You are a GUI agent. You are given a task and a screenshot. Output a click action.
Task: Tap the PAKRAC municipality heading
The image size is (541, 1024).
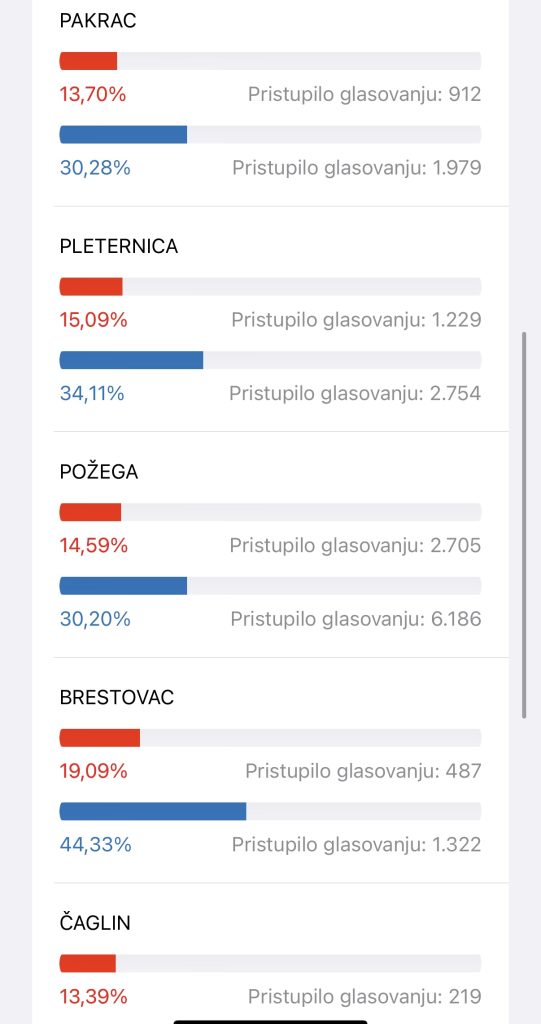[x=98, y=21]
